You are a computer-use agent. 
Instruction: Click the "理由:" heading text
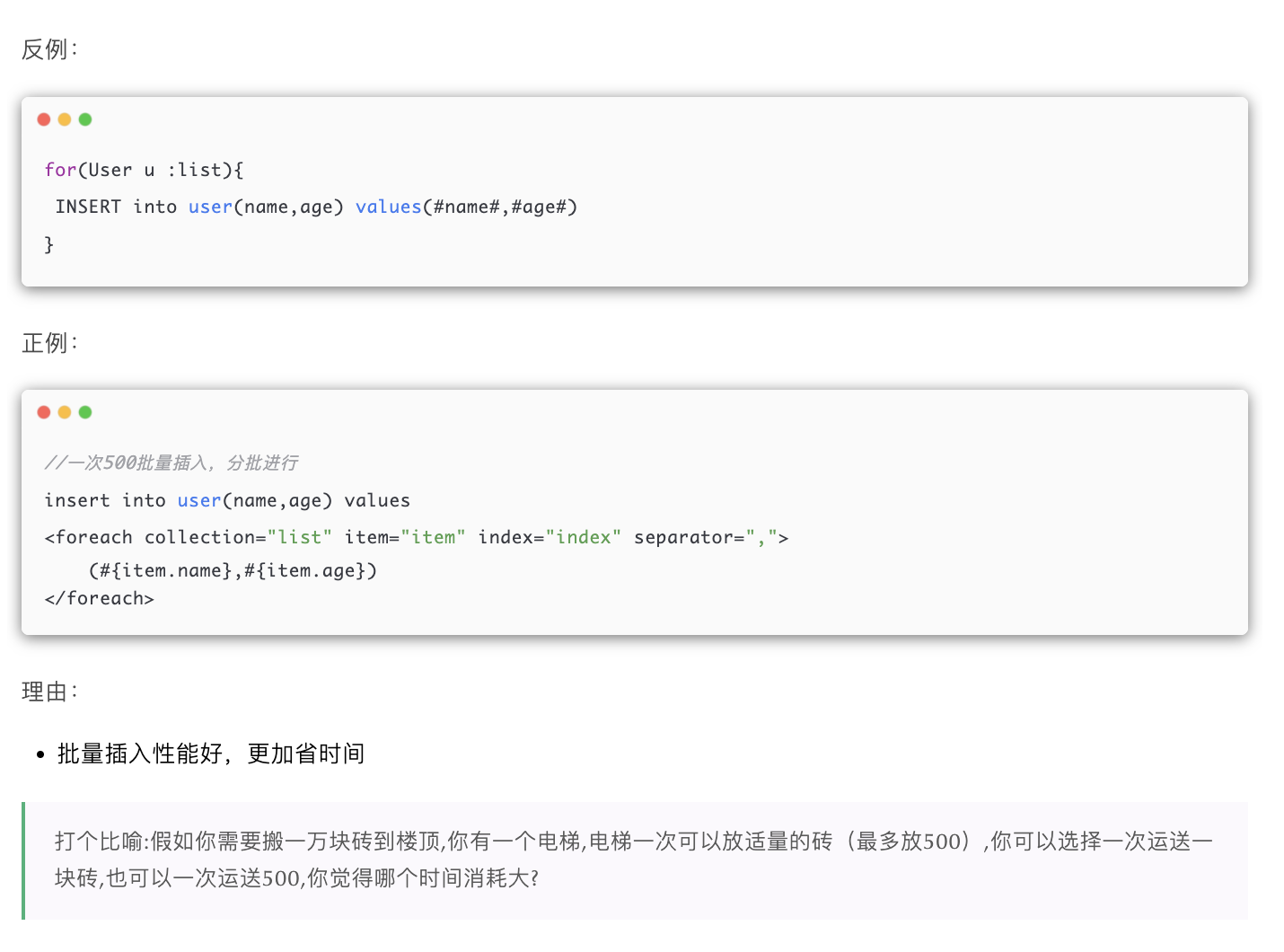click(x=49, y=692)
